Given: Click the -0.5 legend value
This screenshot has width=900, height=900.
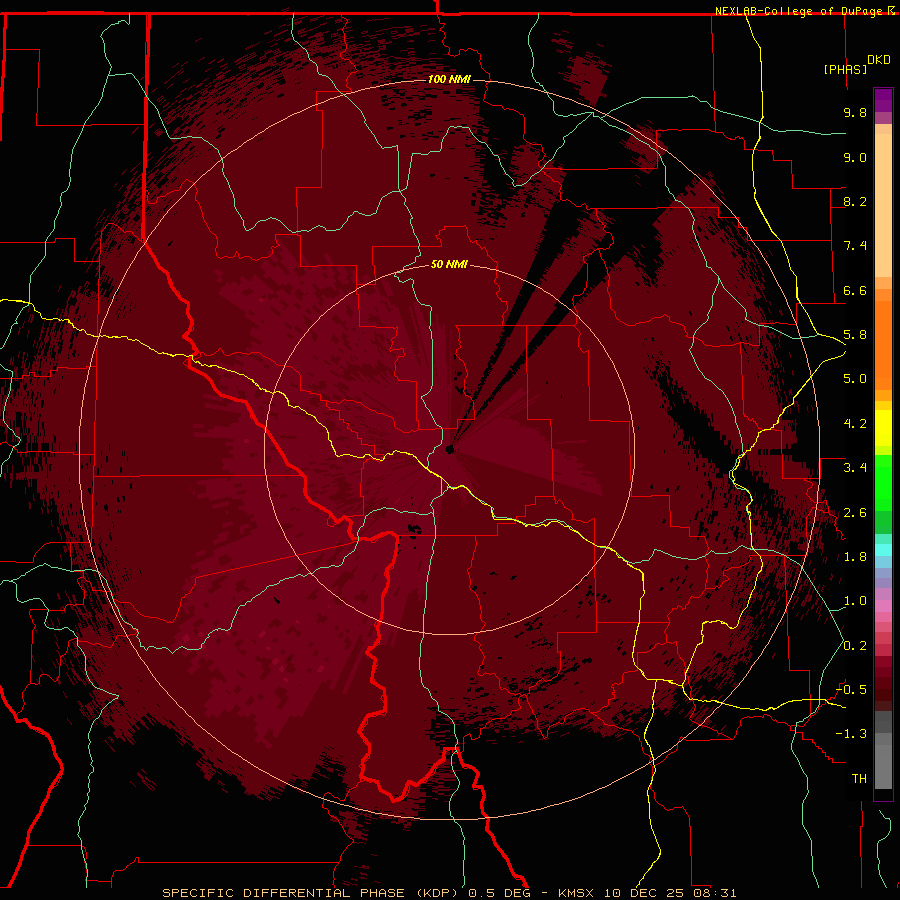Looking at the screenshot, I should tap(851, 690).
